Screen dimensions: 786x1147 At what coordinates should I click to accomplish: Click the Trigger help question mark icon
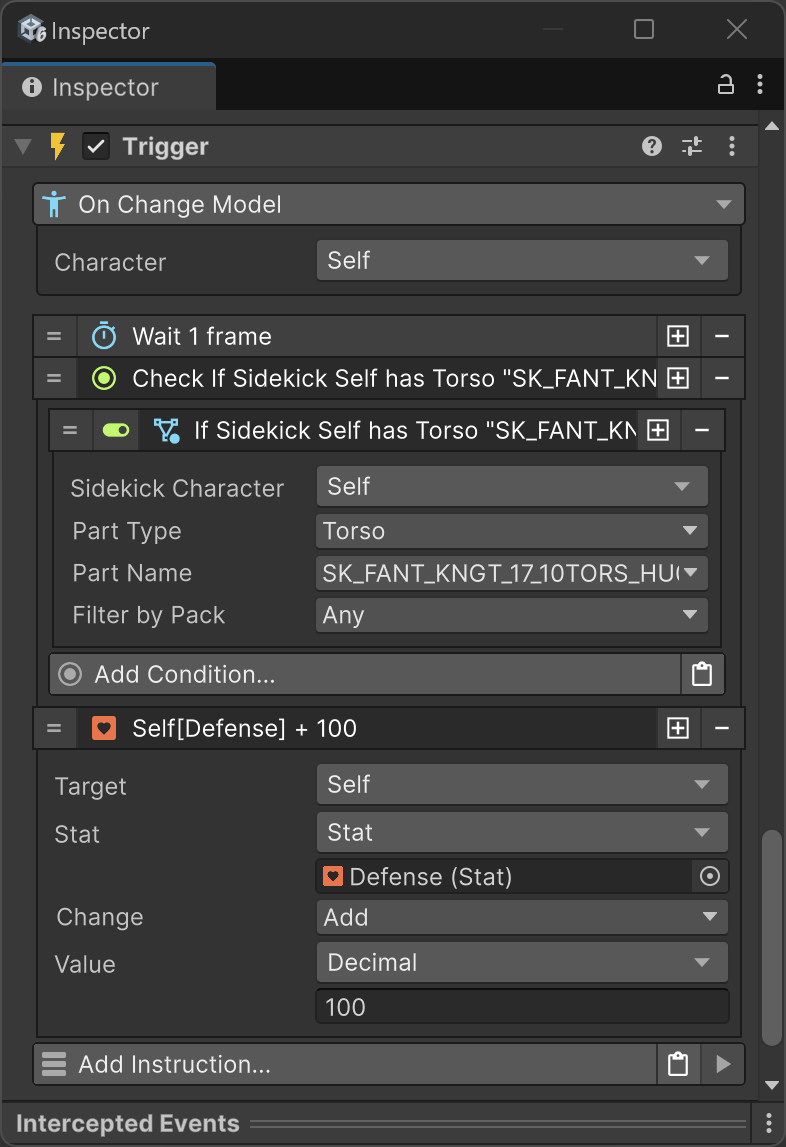(x=652, y=147)
